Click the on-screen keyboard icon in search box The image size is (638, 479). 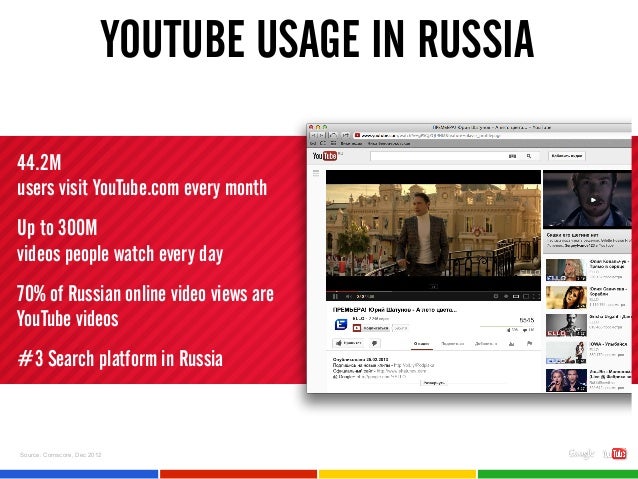click(513, 156)
